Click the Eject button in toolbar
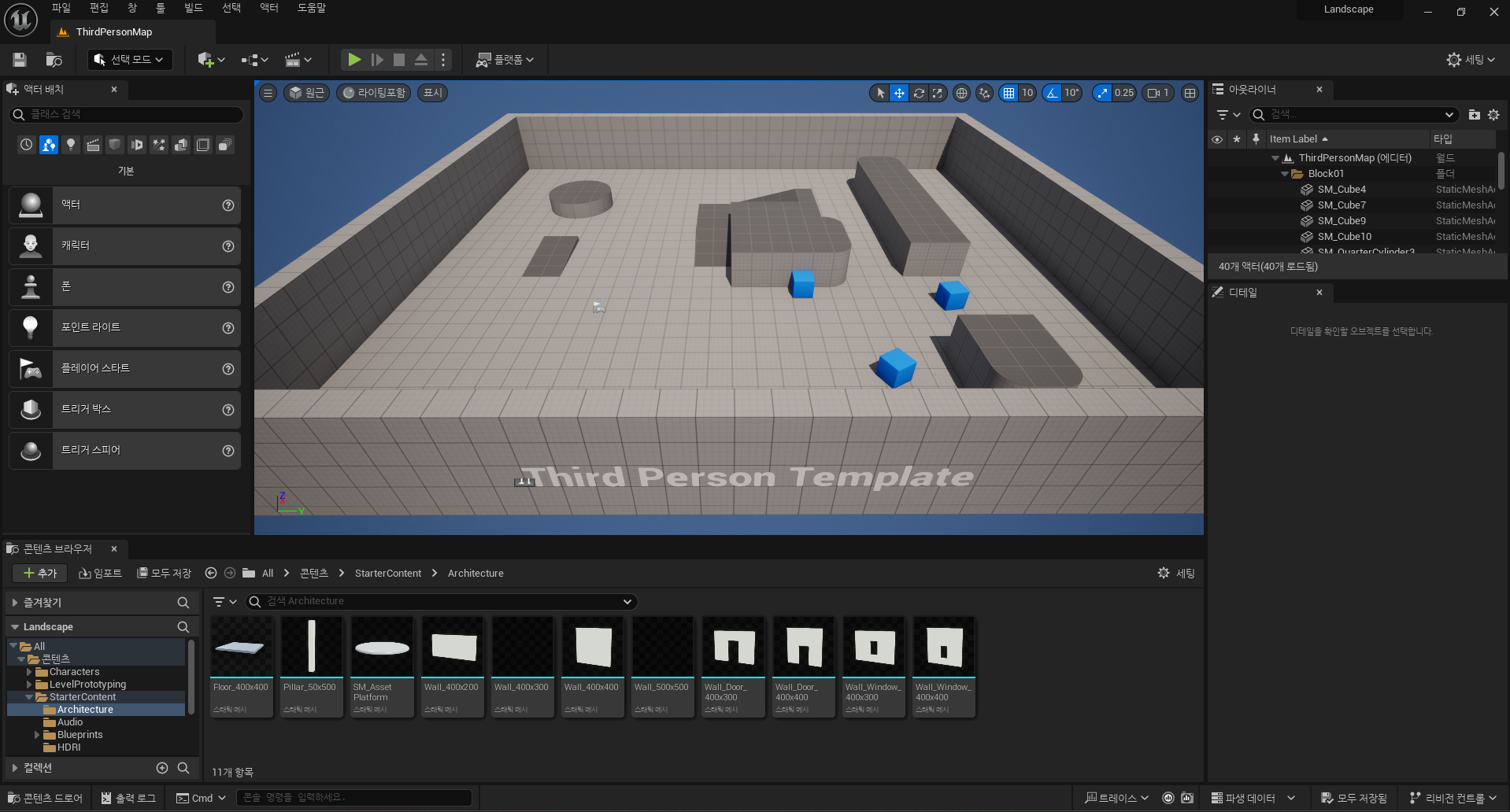 421,60
